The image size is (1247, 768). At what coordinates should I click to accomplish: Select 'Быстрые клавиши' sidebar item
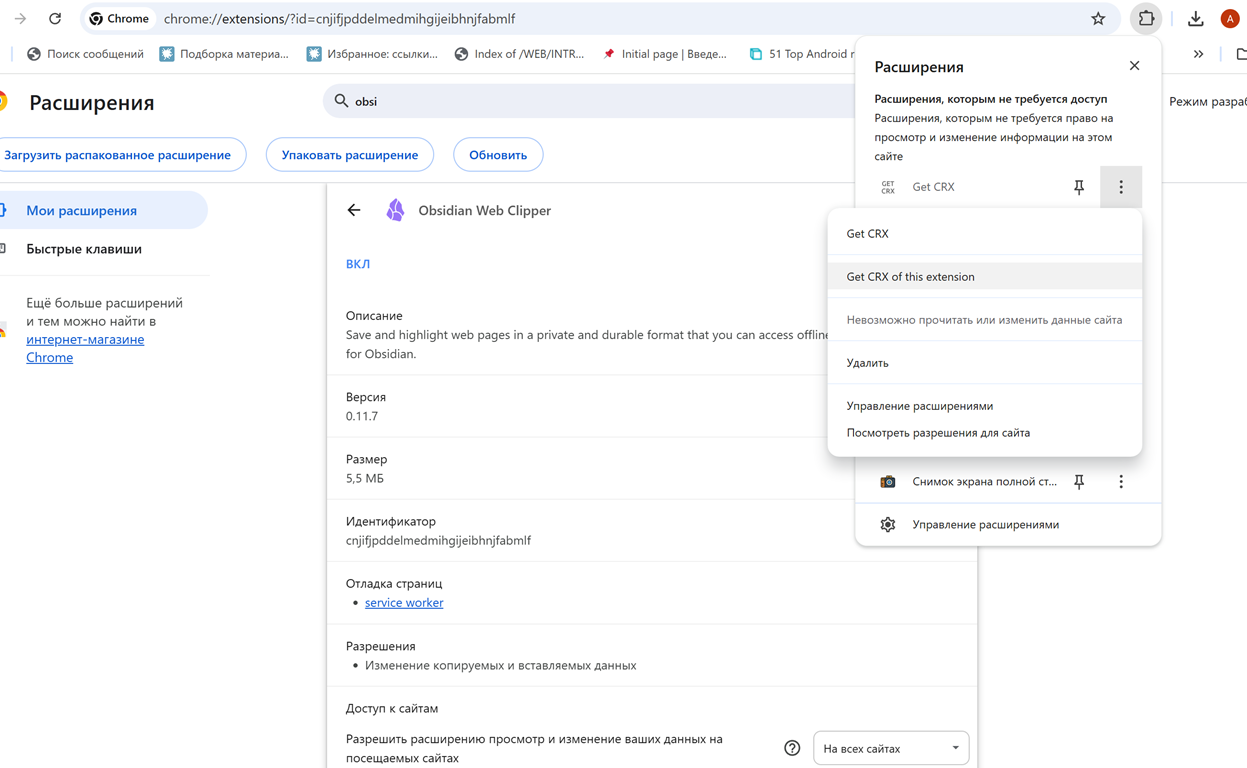coord(84,248)
